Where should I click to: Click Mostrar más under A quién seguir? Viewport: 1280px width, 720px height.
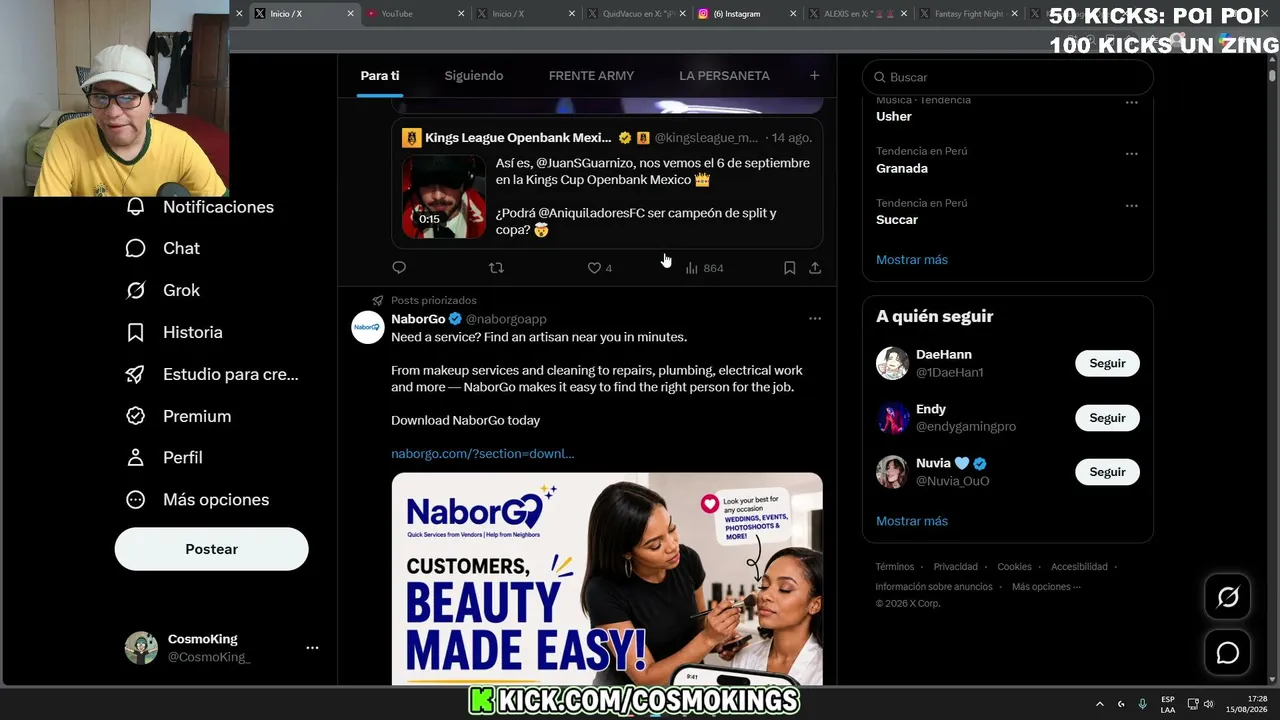[x=912, y=521]
